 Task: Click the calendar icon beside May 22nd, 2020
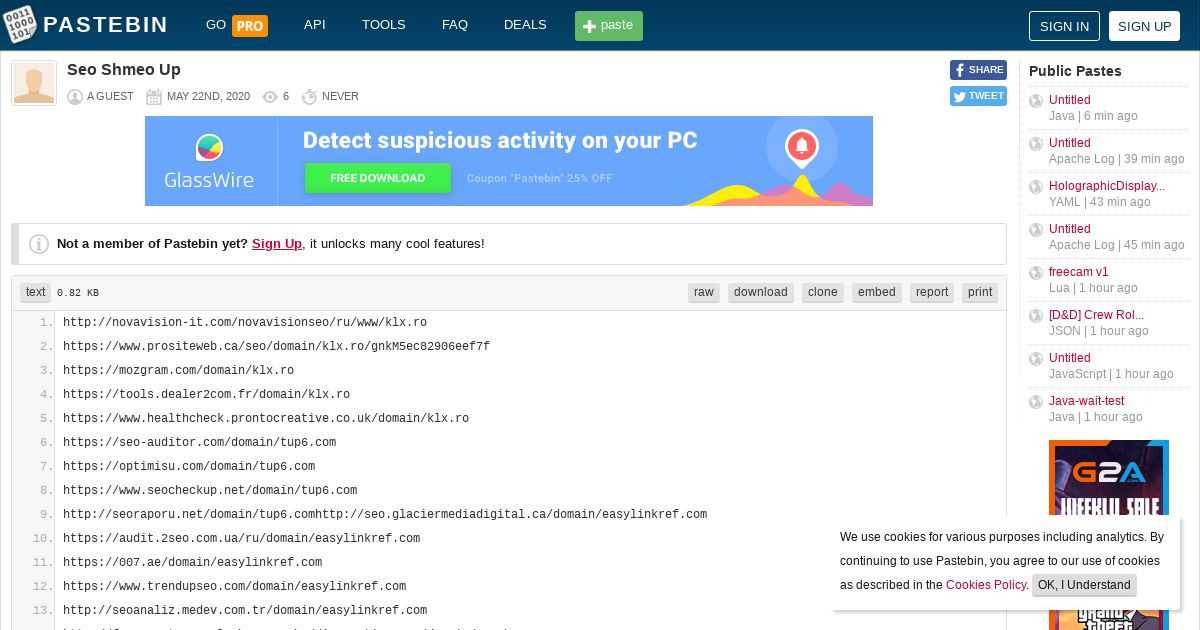pyautogui.click(x=154, y=97)
